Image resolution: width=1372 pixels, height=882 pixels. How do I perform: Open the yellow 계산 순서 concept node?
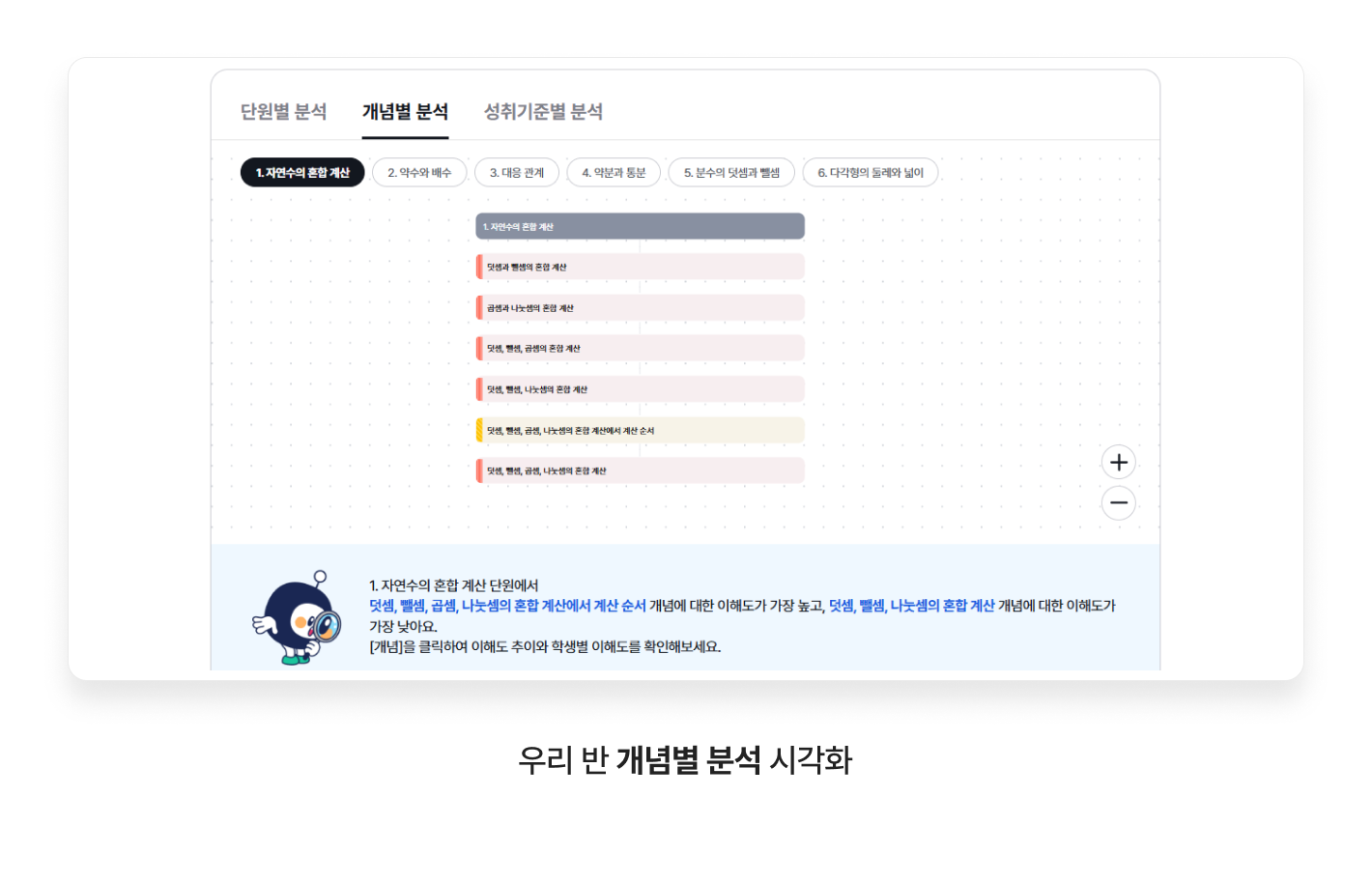tap(640, 431)
